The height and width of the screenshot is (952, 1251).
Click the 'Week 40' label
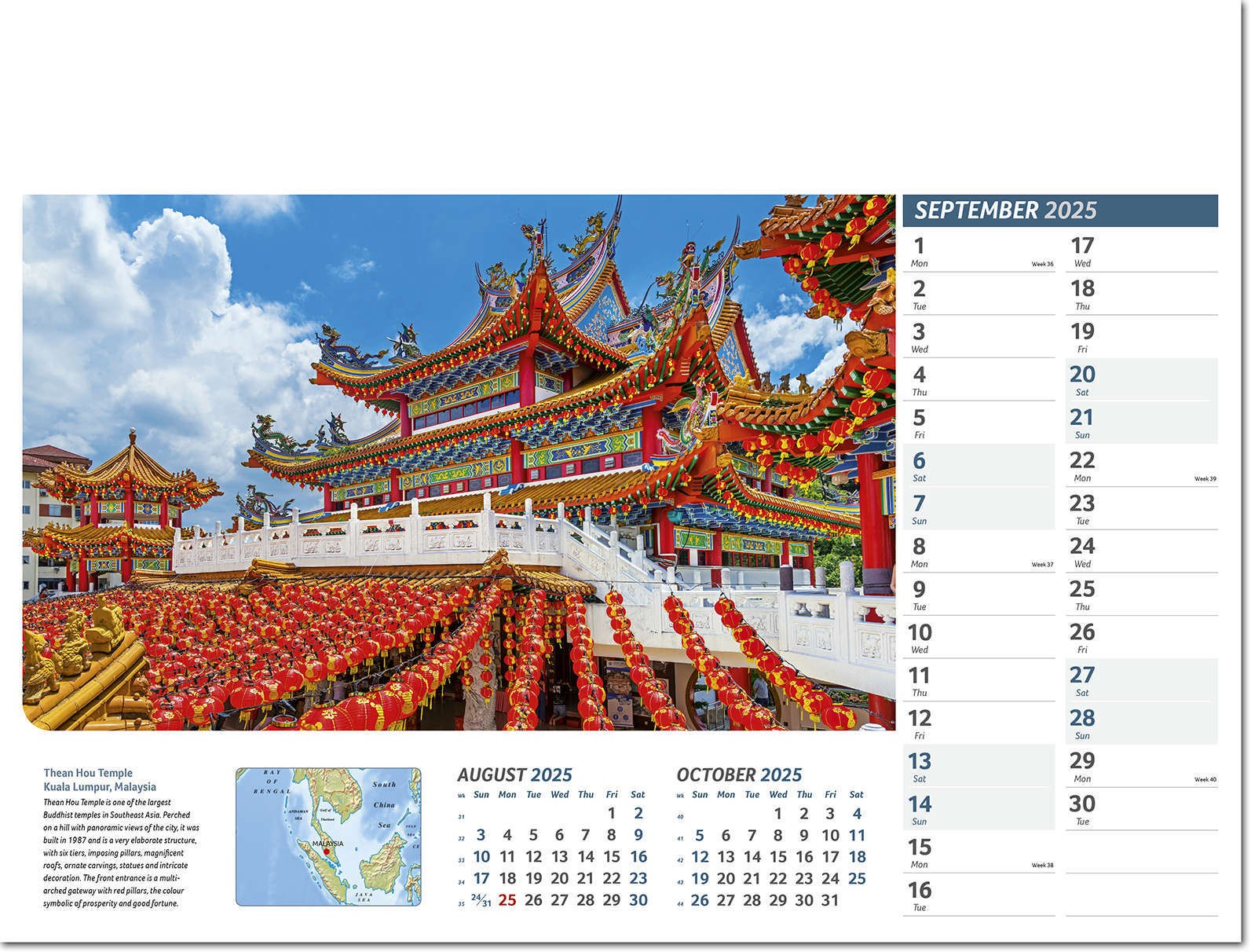[x=1205, y=780]
